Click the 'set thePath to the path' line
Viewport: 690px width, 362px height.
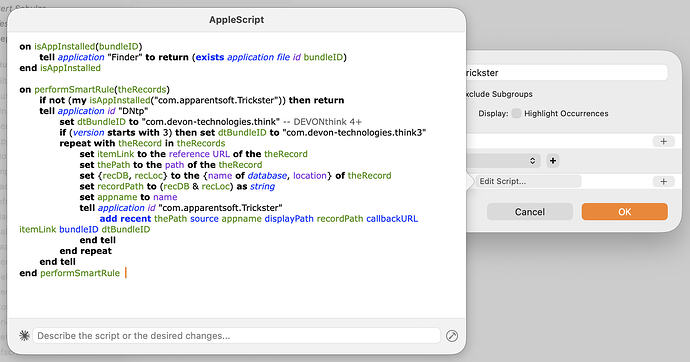click(x=171, y=165)
